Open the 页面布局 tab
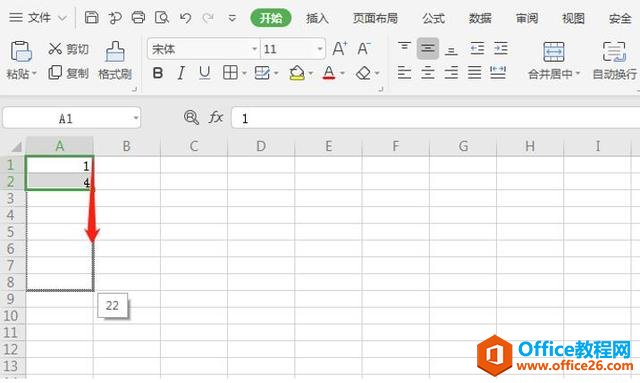Screen dimensions: 640x383 (x=375, y=18)
